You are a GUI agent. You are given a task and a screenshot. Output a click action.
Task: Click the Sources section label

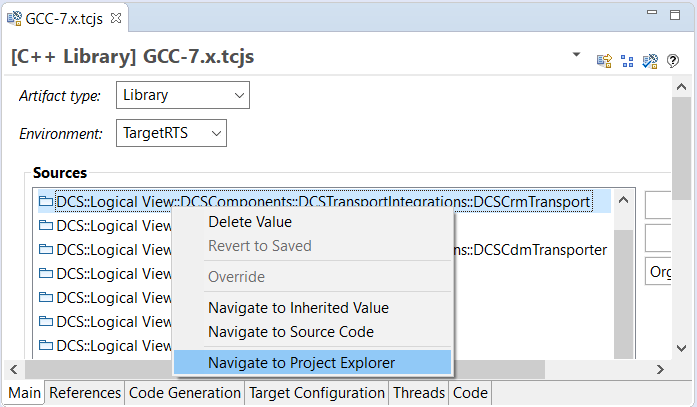60,173
